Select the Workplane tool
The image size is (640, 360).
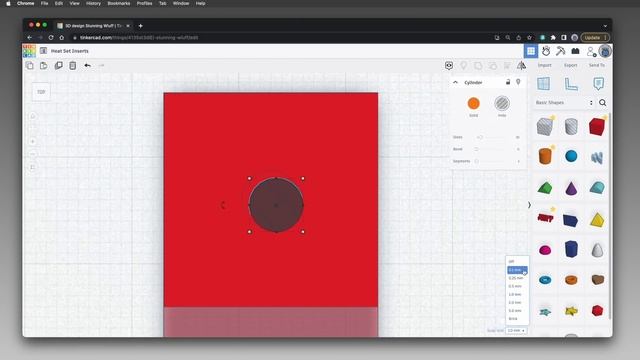pos(544,84)
